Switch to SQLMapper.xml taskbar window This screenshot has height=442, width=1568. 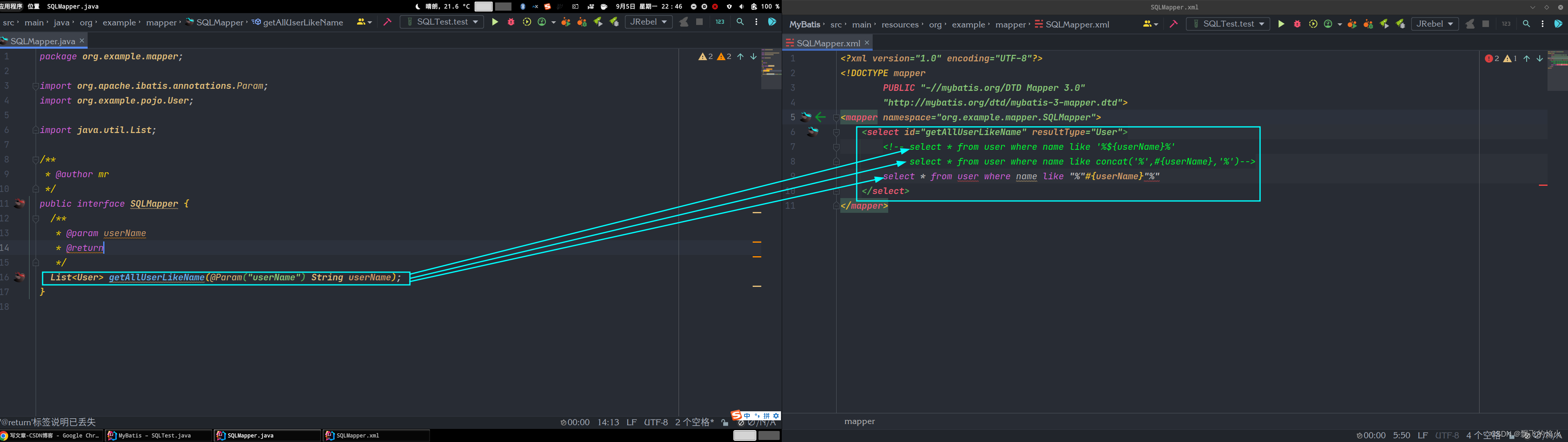(376, 435)
